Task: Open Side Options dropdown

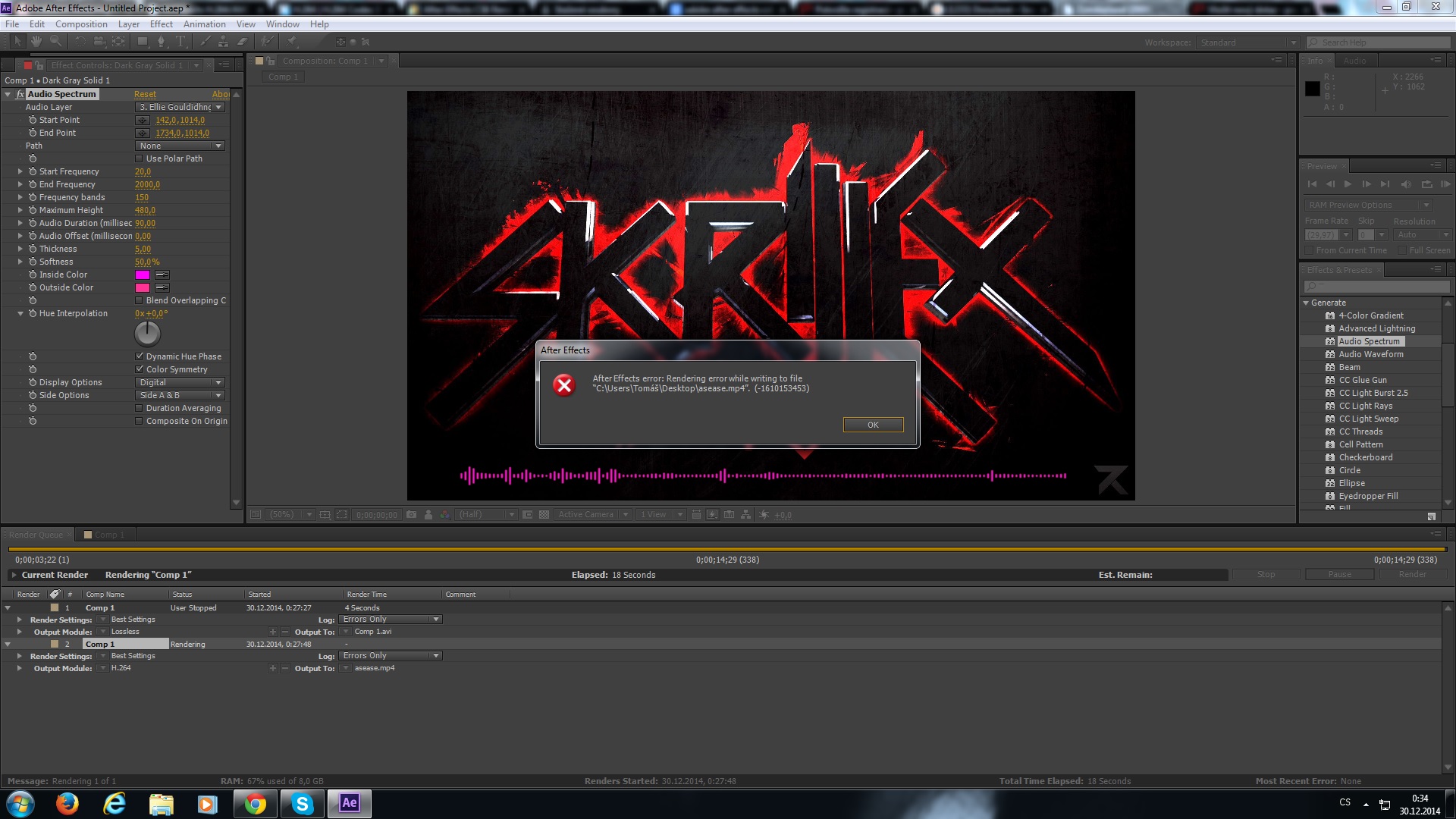Action: click(x=180, y=395)
